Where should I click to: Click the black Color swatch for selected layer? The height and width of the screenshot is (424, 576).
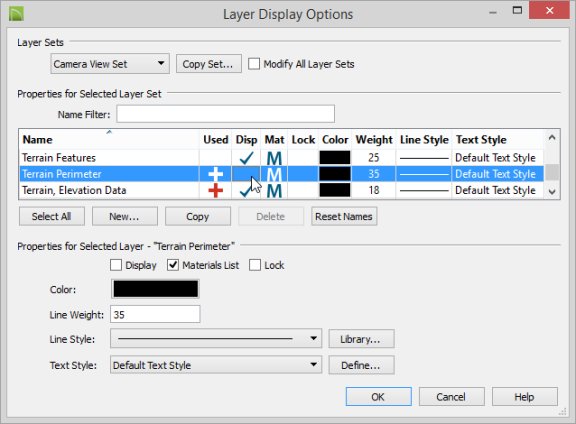point(155,289)
